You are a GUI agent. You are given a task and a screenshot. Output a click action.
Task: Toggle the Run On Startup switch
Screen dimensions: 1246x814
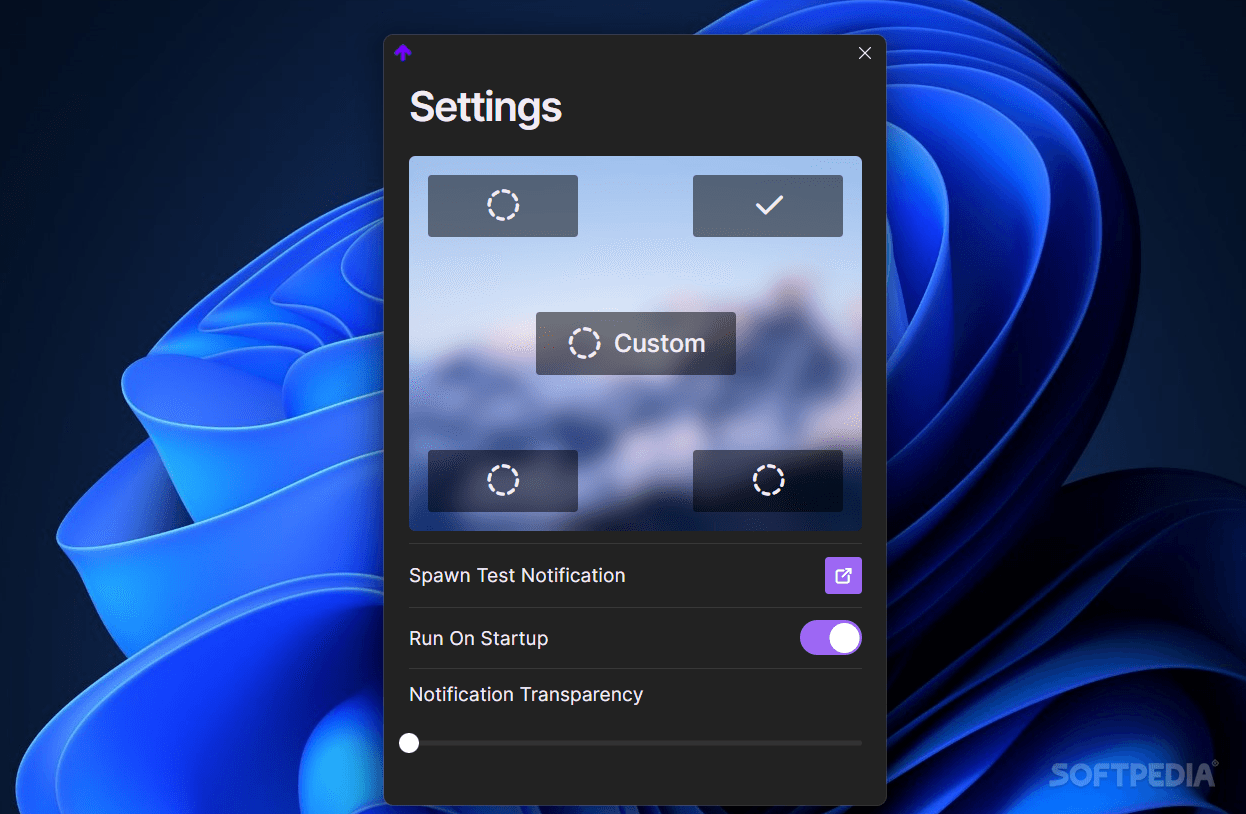click(x=831, y=638)
